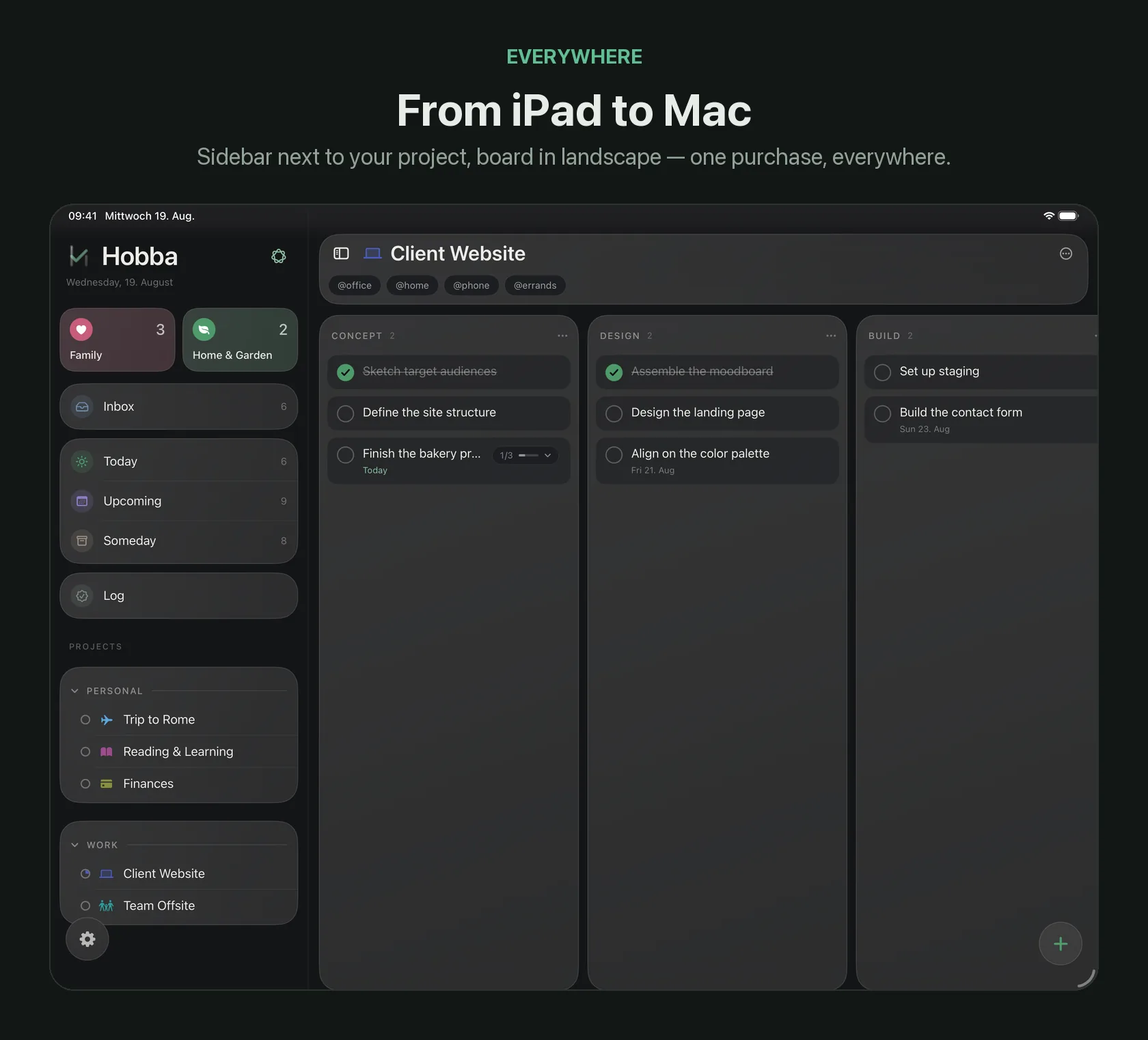Image resolution: width=1148 pixels, height=1040 pixels.
Task: Open the Team Offsite project
Action: 178,905
